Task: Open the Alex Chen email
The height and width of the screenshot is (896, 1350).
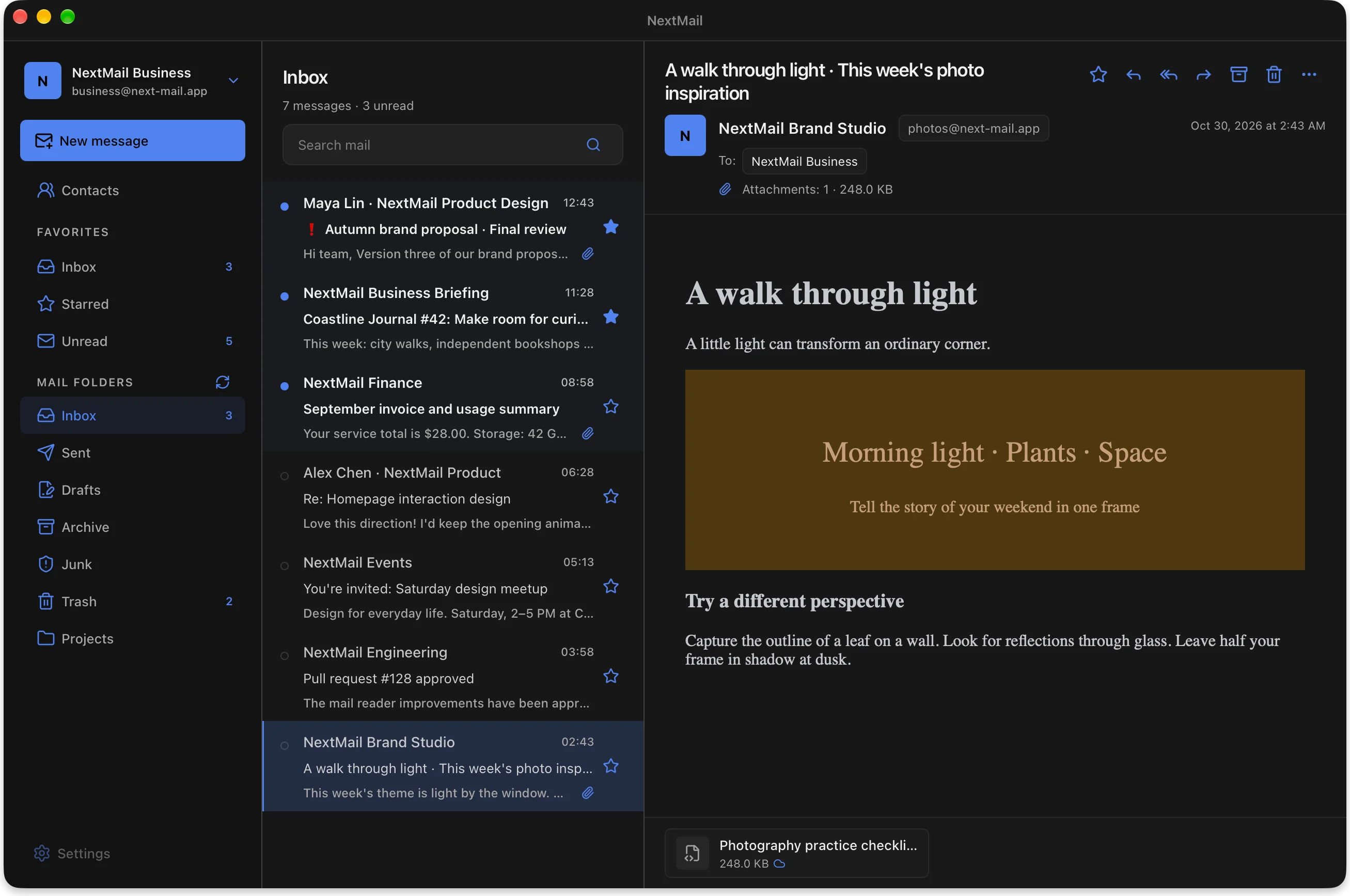Action: pyautogui.click(x=452, y=497)
